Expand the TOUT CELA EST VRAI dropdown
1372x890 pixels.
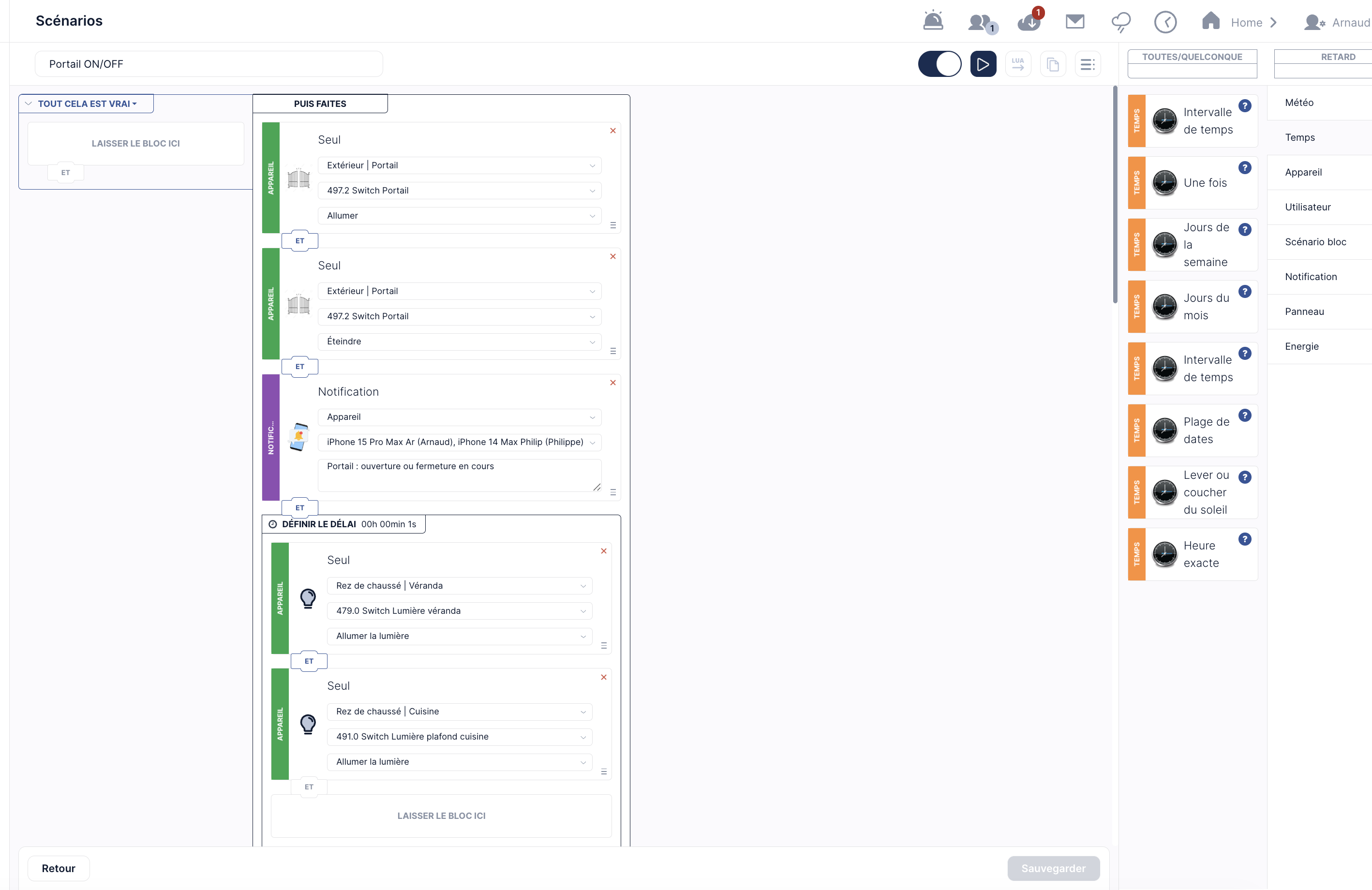pos(87,104)
